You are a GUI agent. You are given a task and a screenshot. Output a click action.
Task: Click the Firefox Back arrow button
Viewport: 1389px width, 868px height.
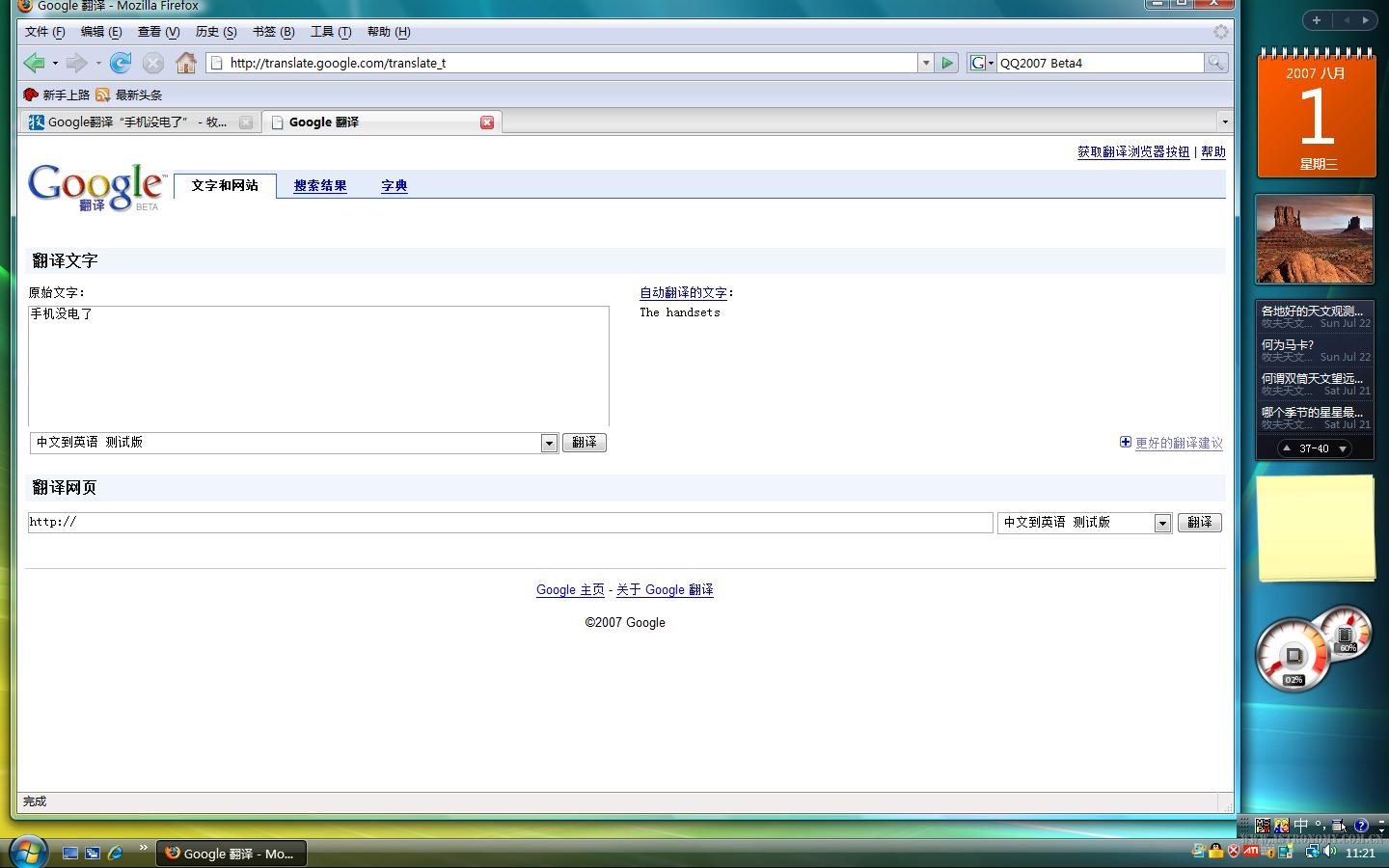coord(35,64)
